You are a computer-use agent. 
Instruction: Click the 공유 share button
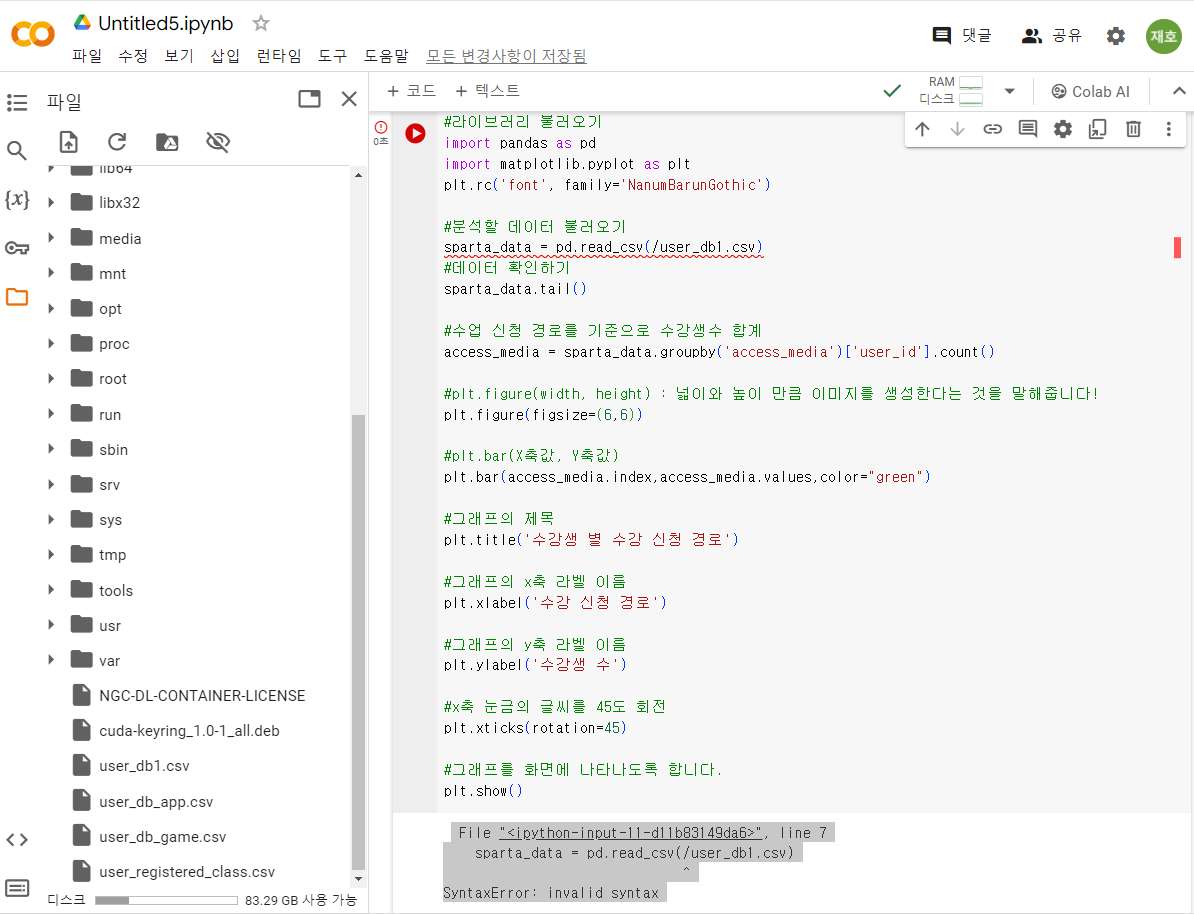tap(1052, 35)
